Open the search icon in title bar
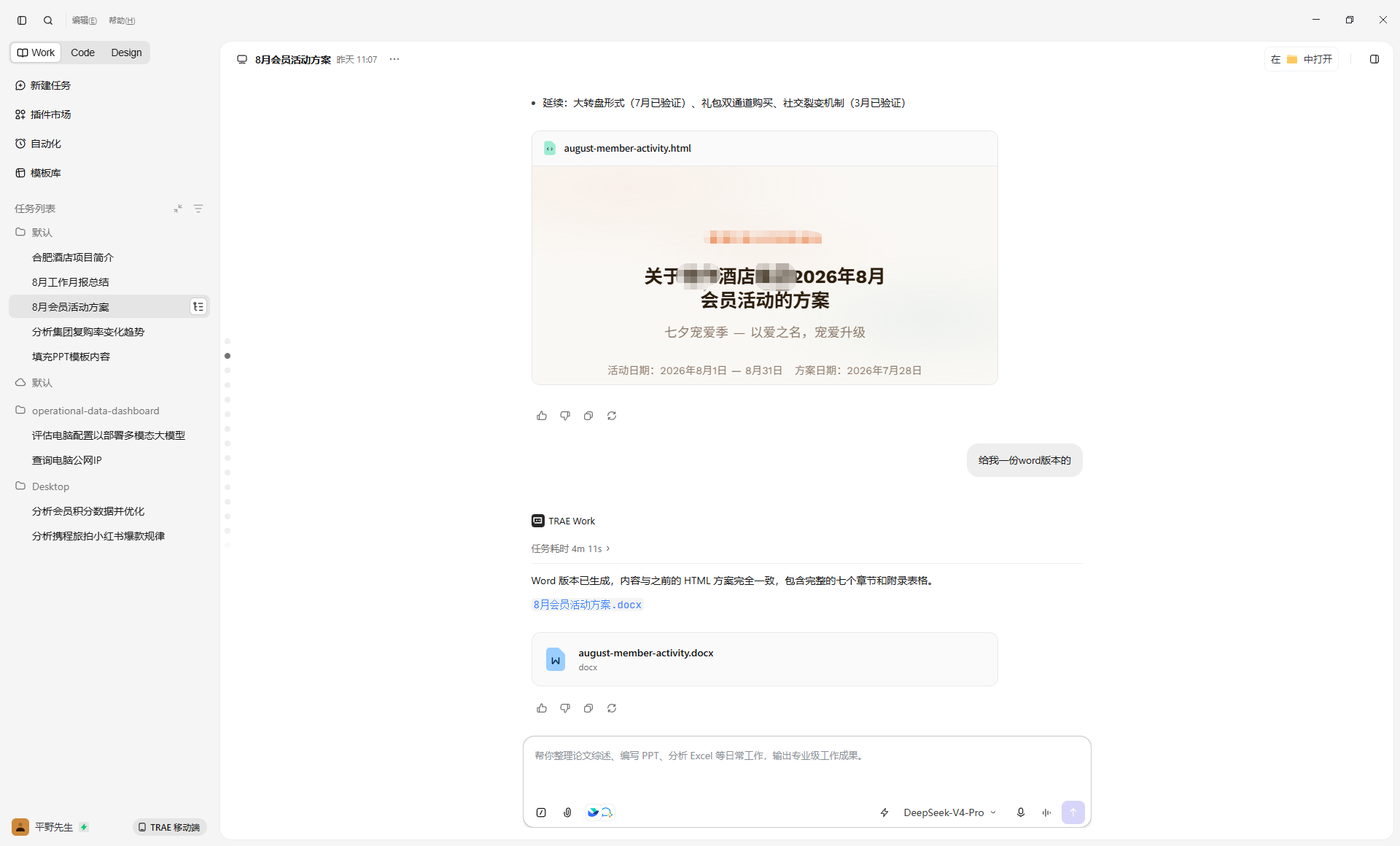The width and height of the screenshot is (1400, 846). (48, 20)
